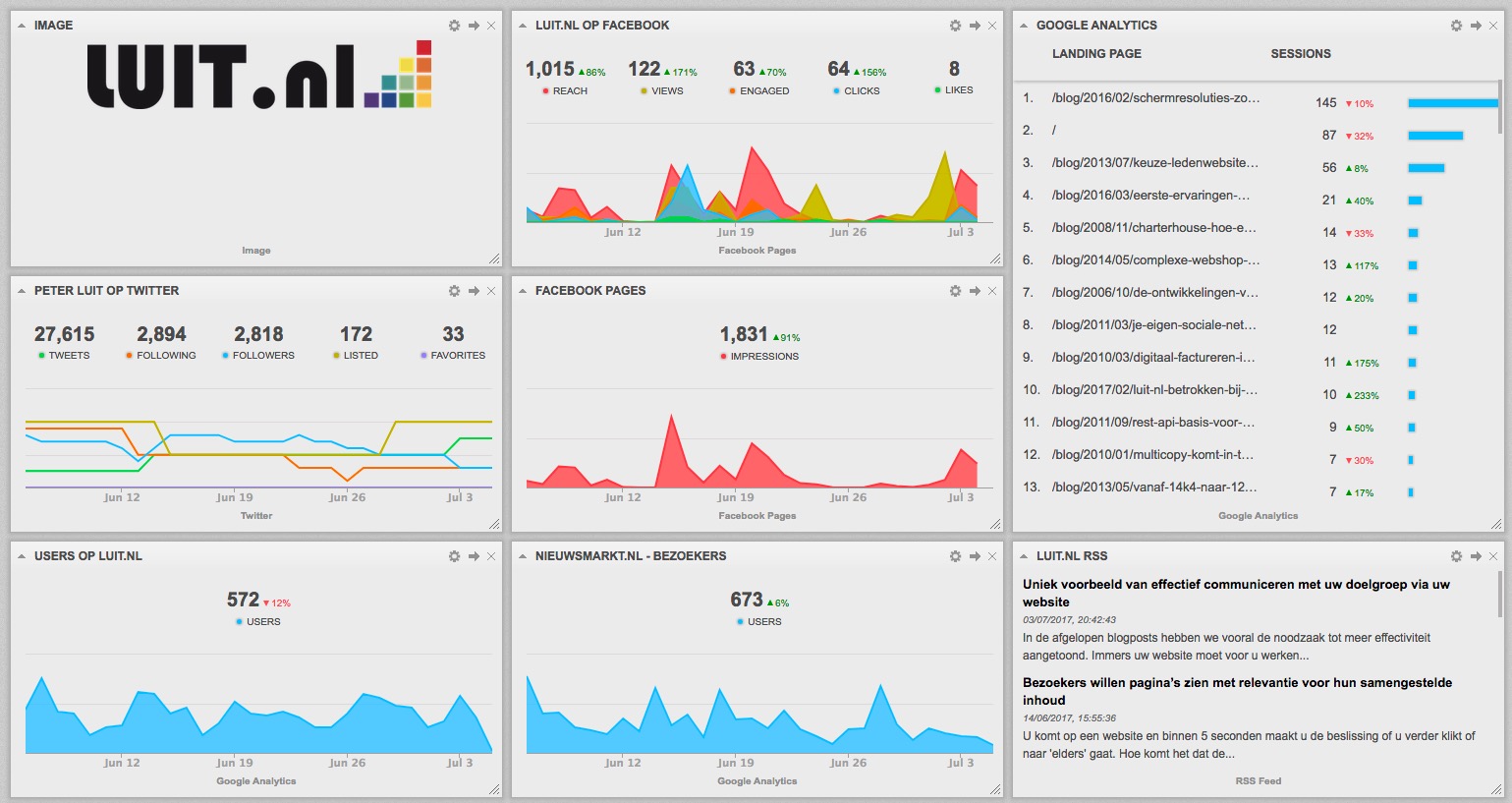
Task: Toggle the Likes series in Facebook legend
Action: (954, 89)
